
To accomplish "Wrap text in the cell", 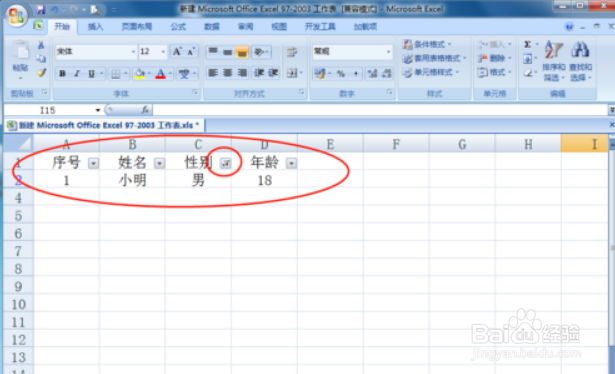I will [291, 52].
